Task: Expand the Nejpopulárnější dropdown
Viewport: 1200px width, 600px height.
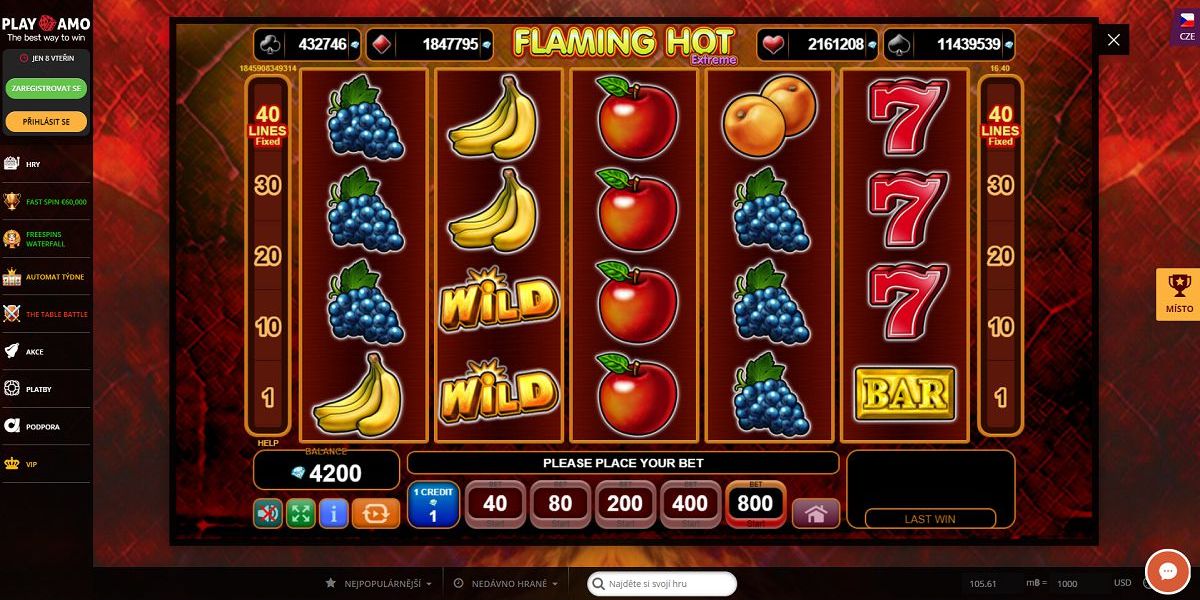Action: pos(379,583)
